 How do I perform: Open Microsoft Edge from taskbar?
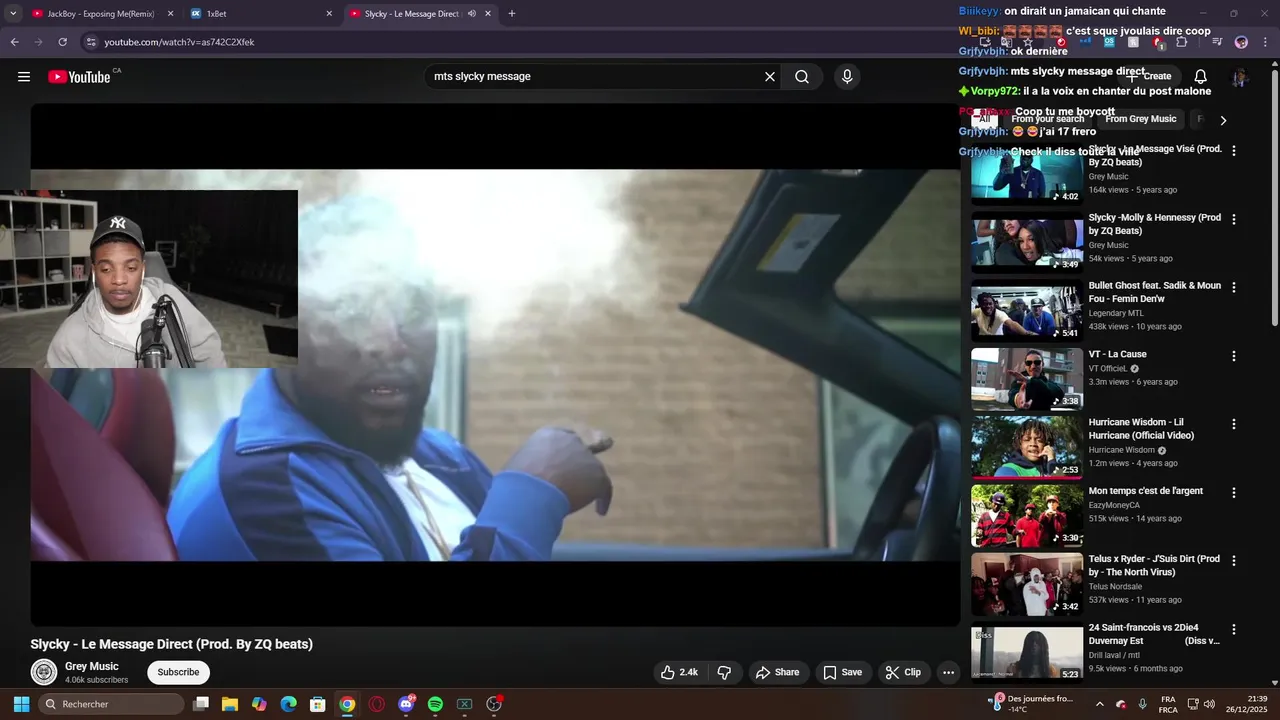click(288, 704)
